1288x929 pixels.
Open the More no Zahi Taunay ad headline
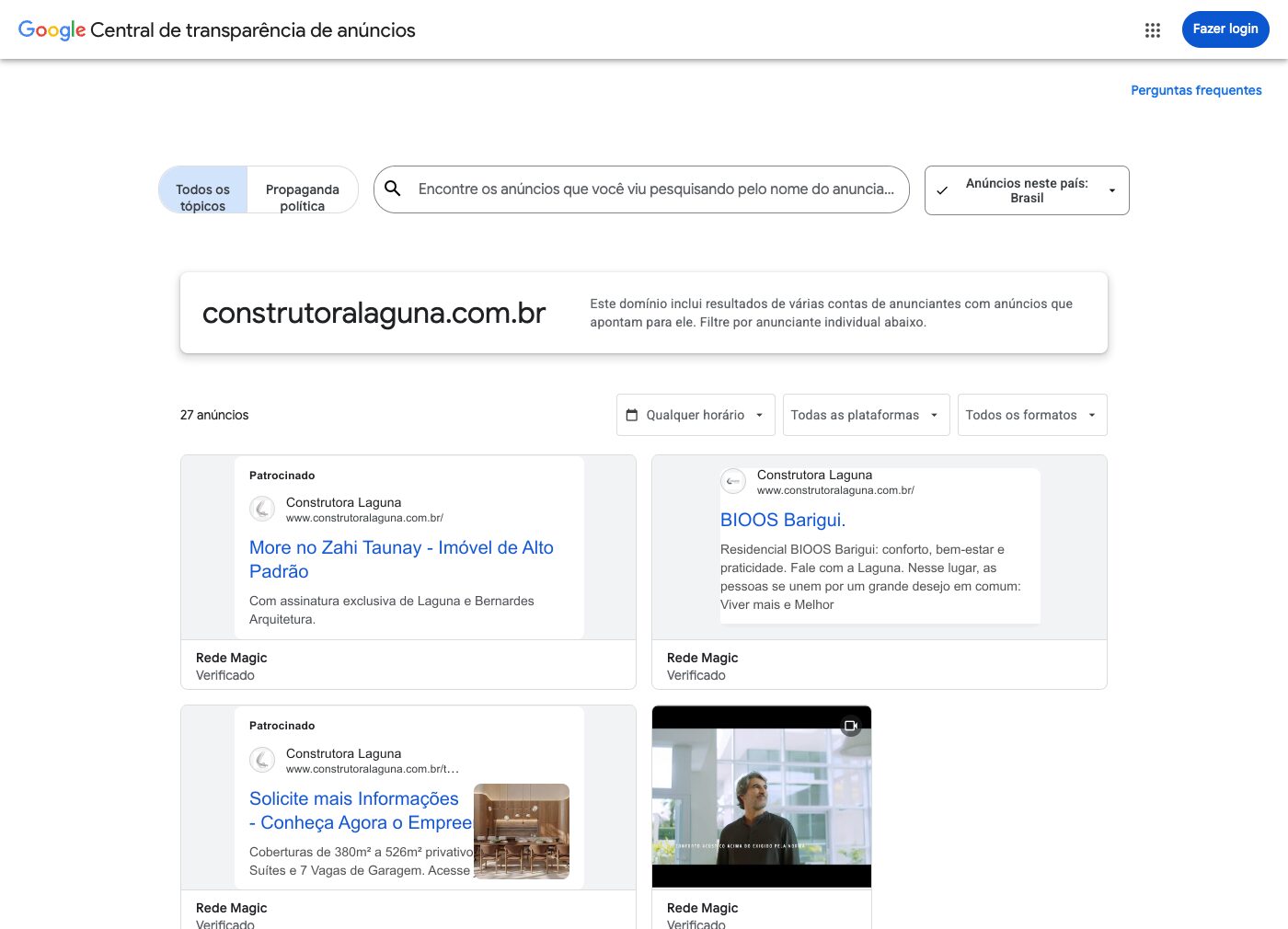click(401, 559)
